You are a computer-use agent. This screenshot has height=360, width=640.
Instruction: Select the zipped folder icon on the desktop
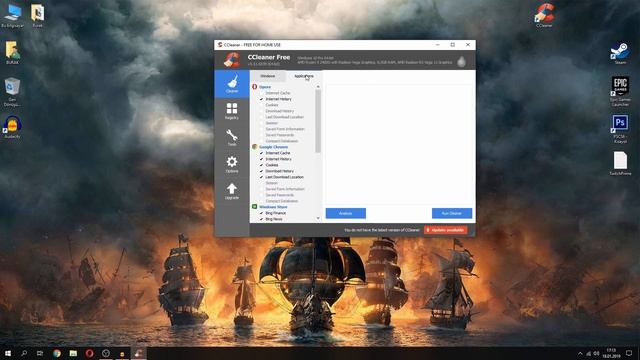click(x=38, y=15)
